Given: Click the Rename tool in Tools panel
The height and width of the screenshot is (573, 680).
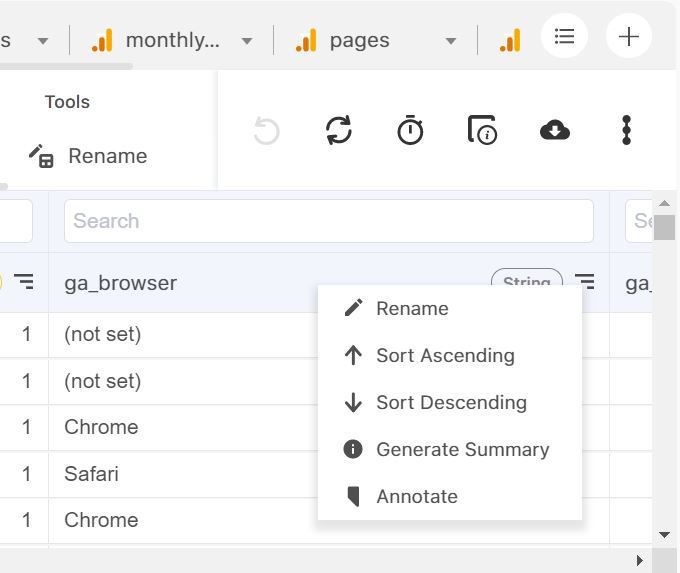Looking at the screenshot, I should 88,156.
